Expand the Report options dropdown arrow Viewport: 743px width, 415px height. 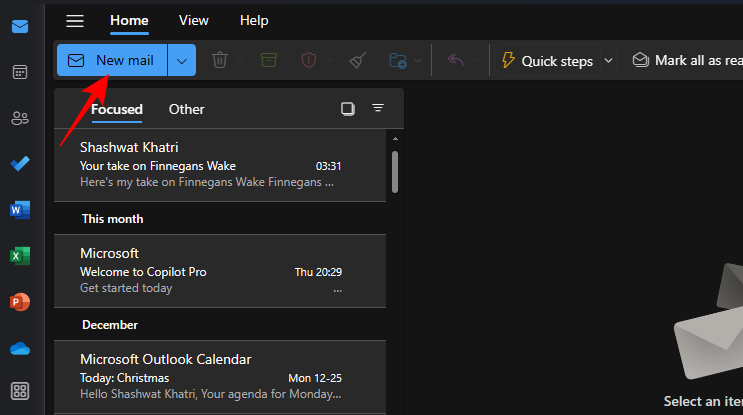330,61
